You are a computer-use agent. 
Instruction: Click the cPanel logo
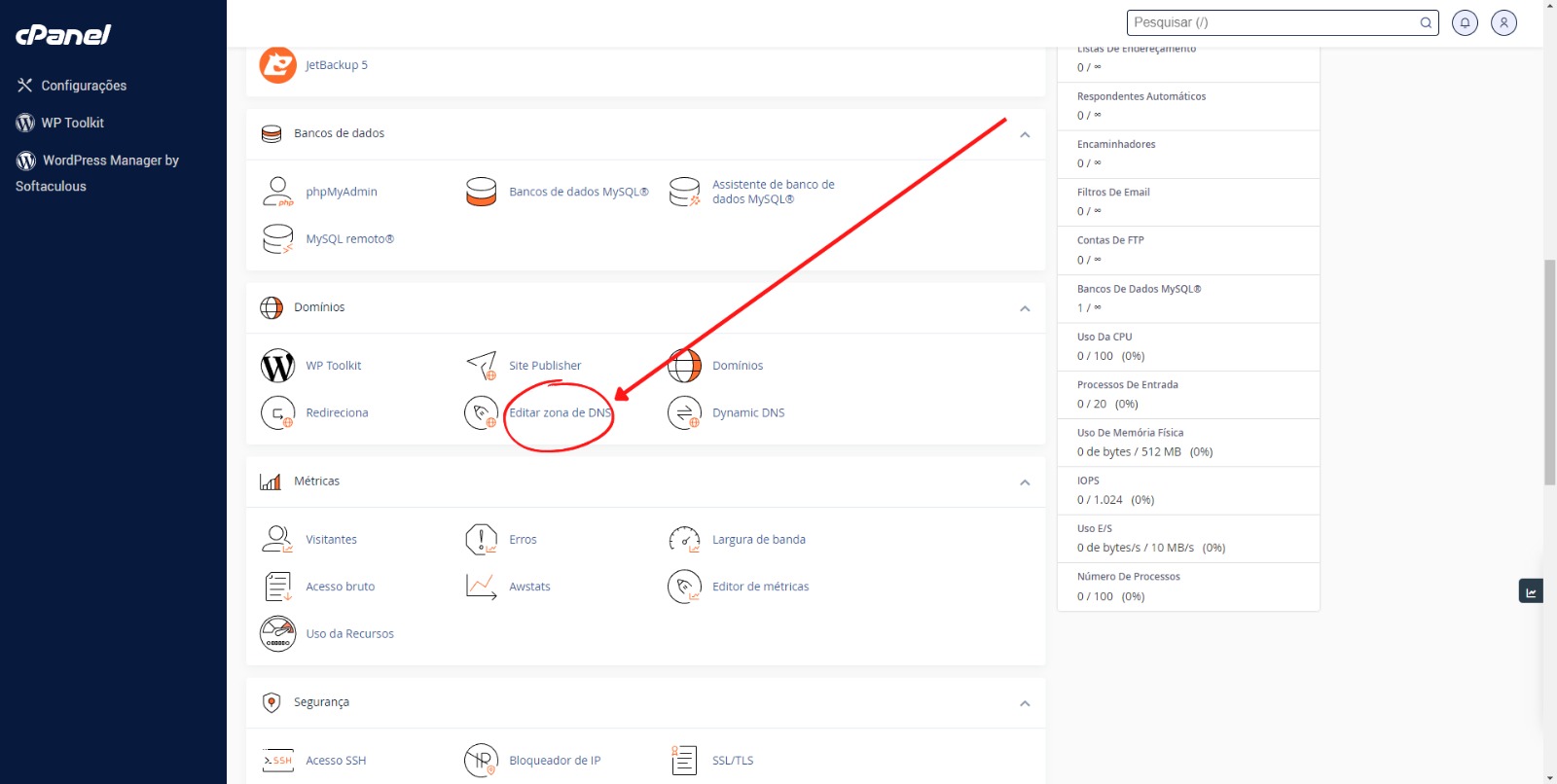[63, 35]
